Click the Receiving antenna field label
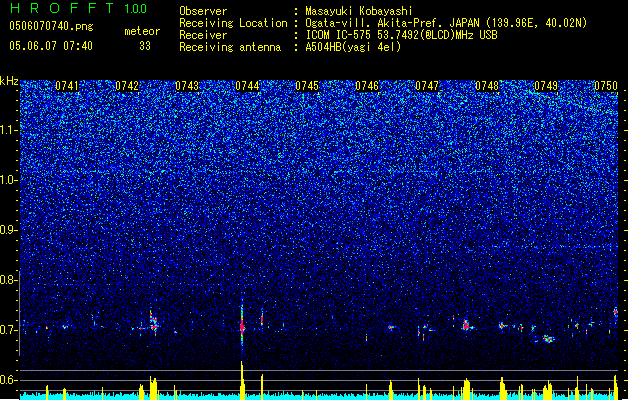This screenshot has height=400, width=629. click(x=230, y=47)
